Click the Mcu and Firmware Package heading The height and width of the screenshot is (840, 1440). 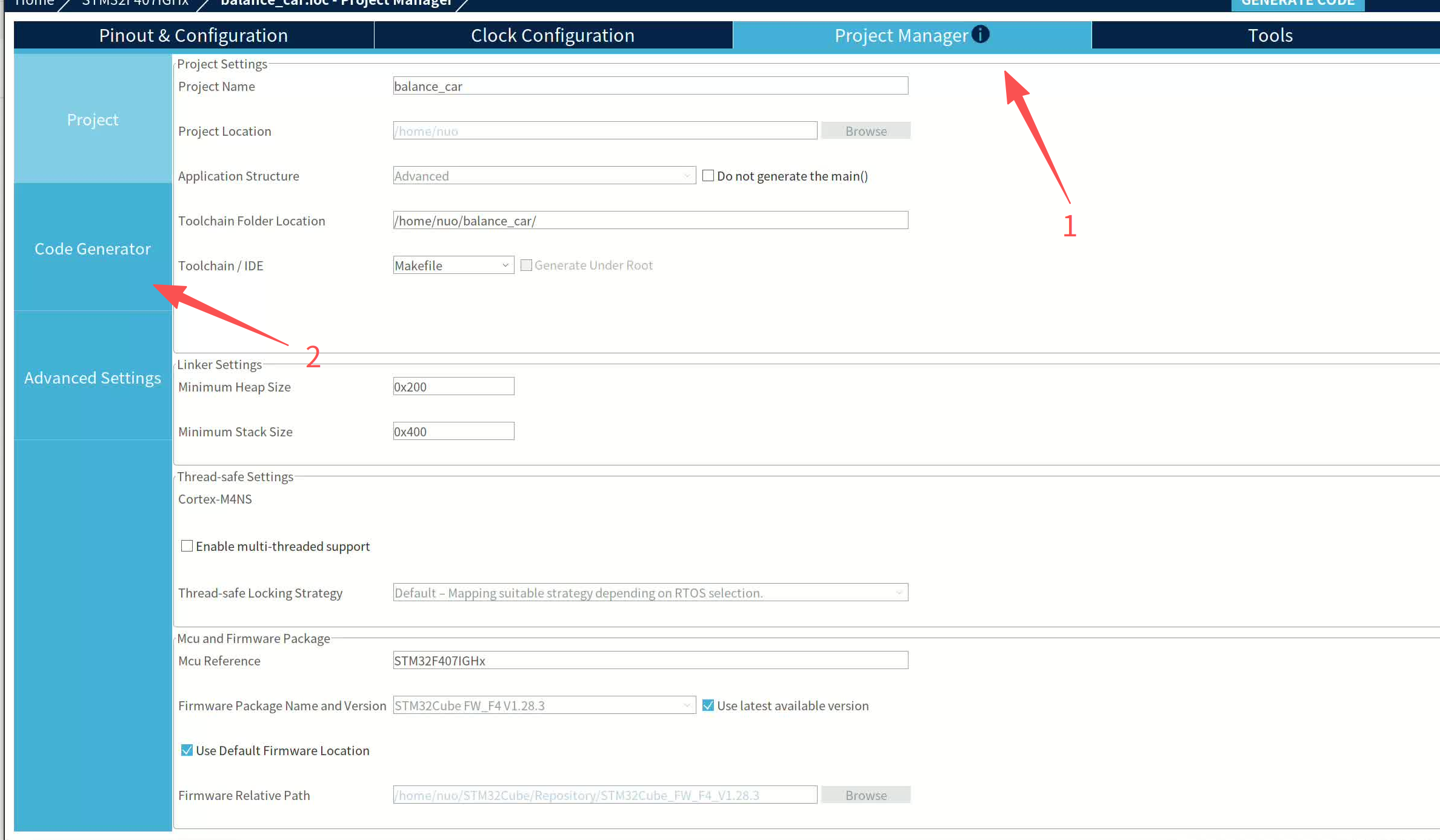click(x=253, y=638)
